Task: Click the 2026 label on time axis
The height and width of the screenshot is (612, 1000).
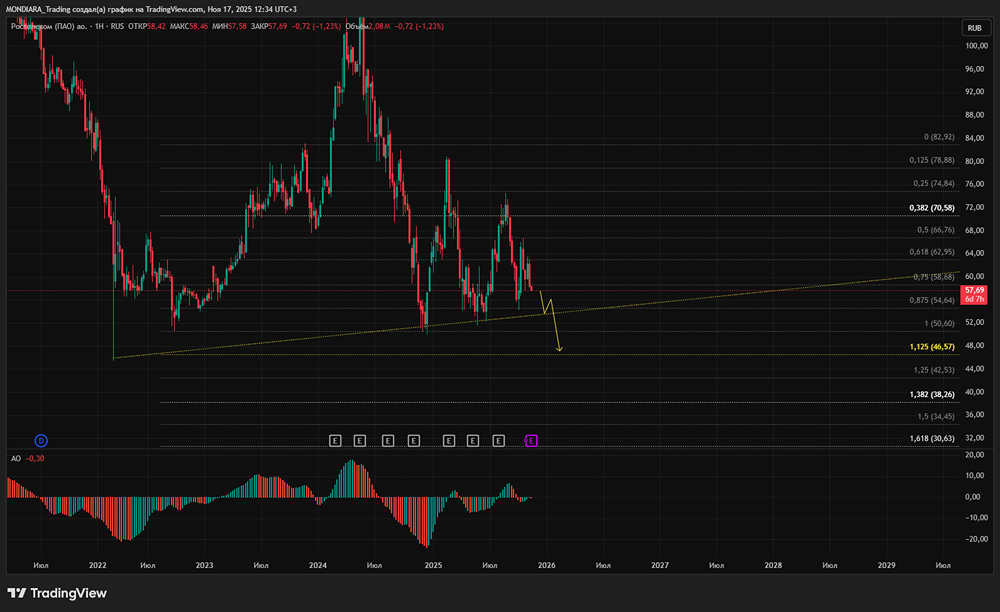Action: pos(547,565)
